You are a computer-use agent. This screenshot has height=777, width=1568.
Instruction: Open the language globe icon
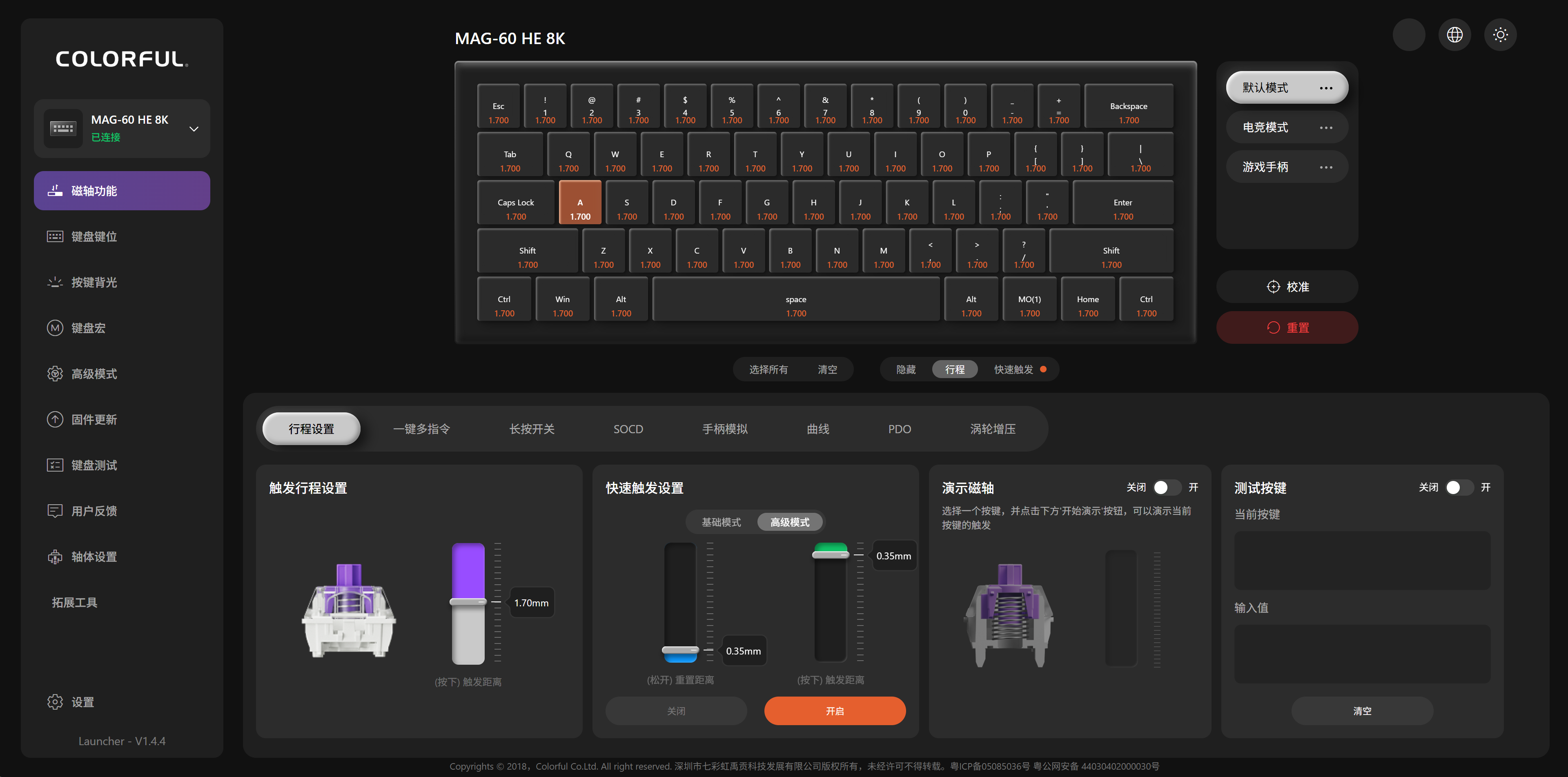(1454, 35)
